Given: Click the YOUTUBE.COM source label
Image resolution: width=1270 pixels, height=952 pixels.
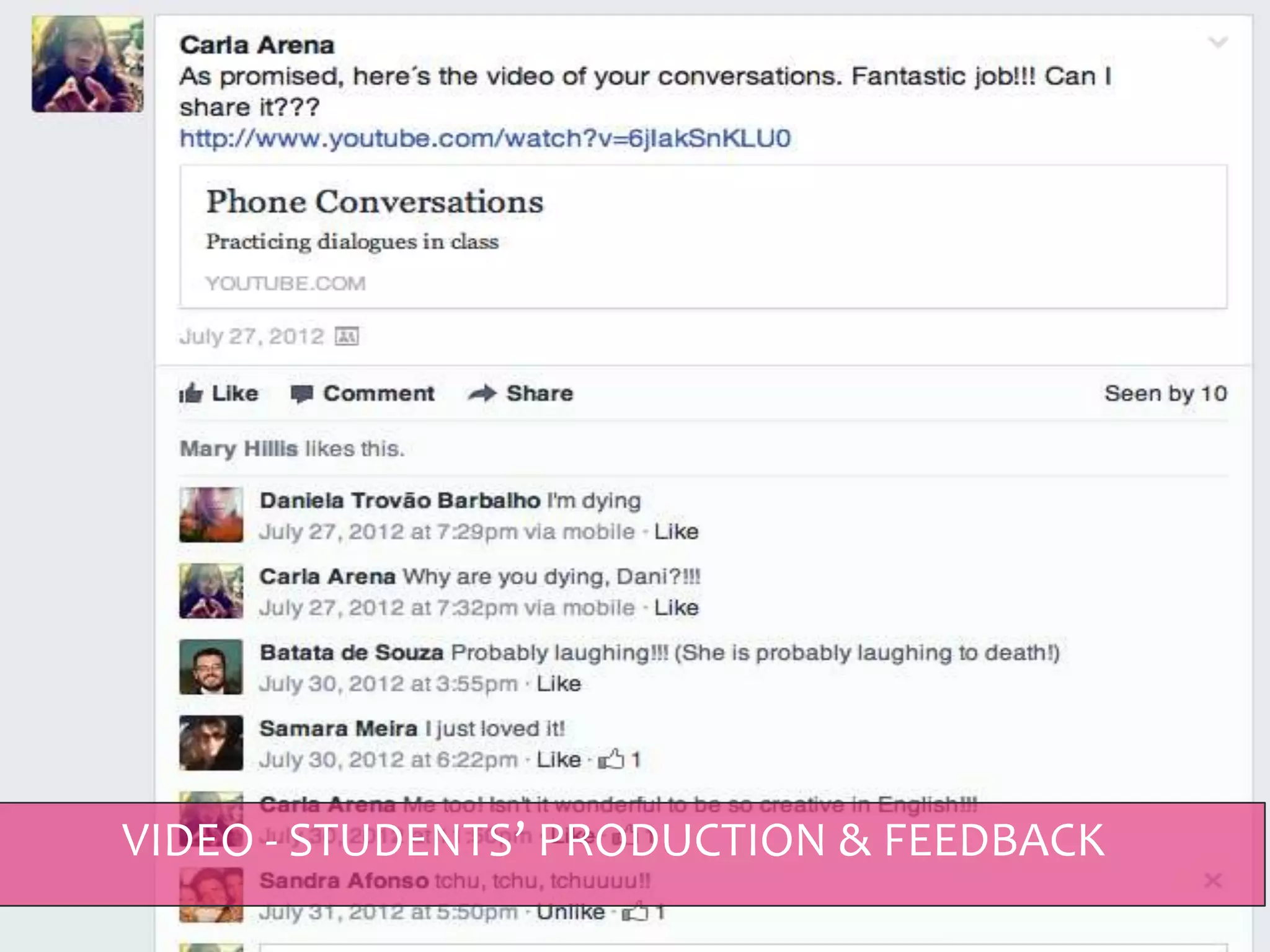Looking at the screenshot, I should [285, 283].
